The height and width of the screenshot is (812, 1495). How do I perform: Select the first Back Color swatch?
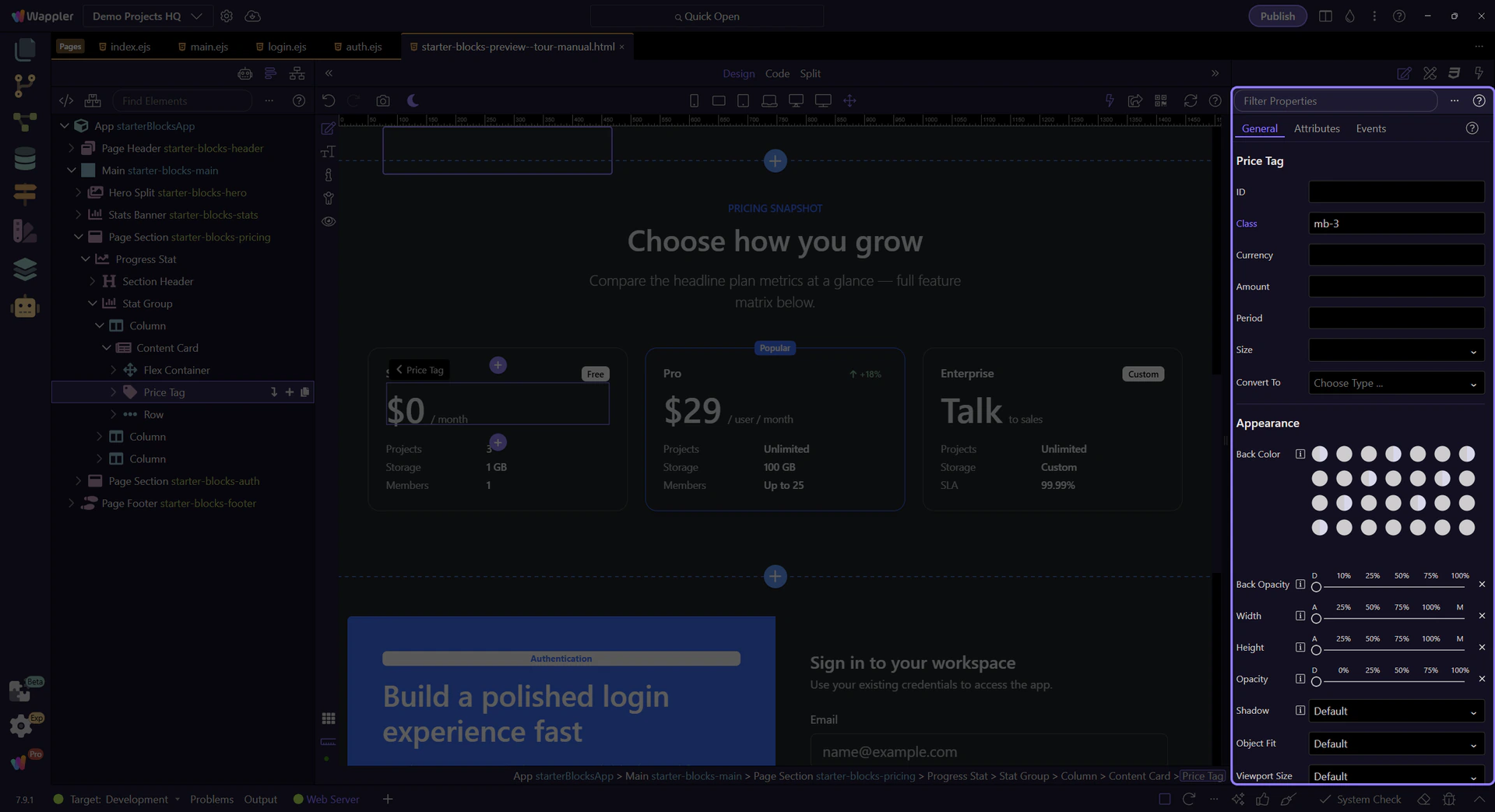point(1319,454)
